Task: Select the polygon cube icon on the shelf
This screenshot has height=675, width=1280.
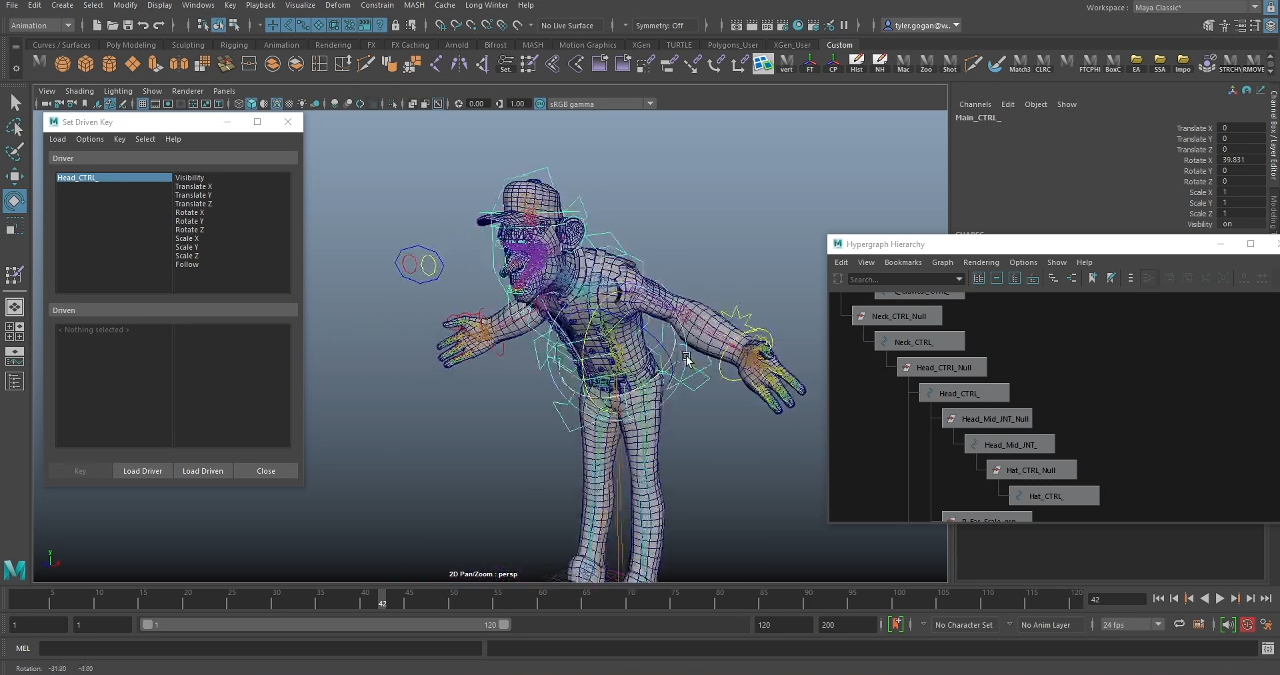Action: click(x=87, y=64)
